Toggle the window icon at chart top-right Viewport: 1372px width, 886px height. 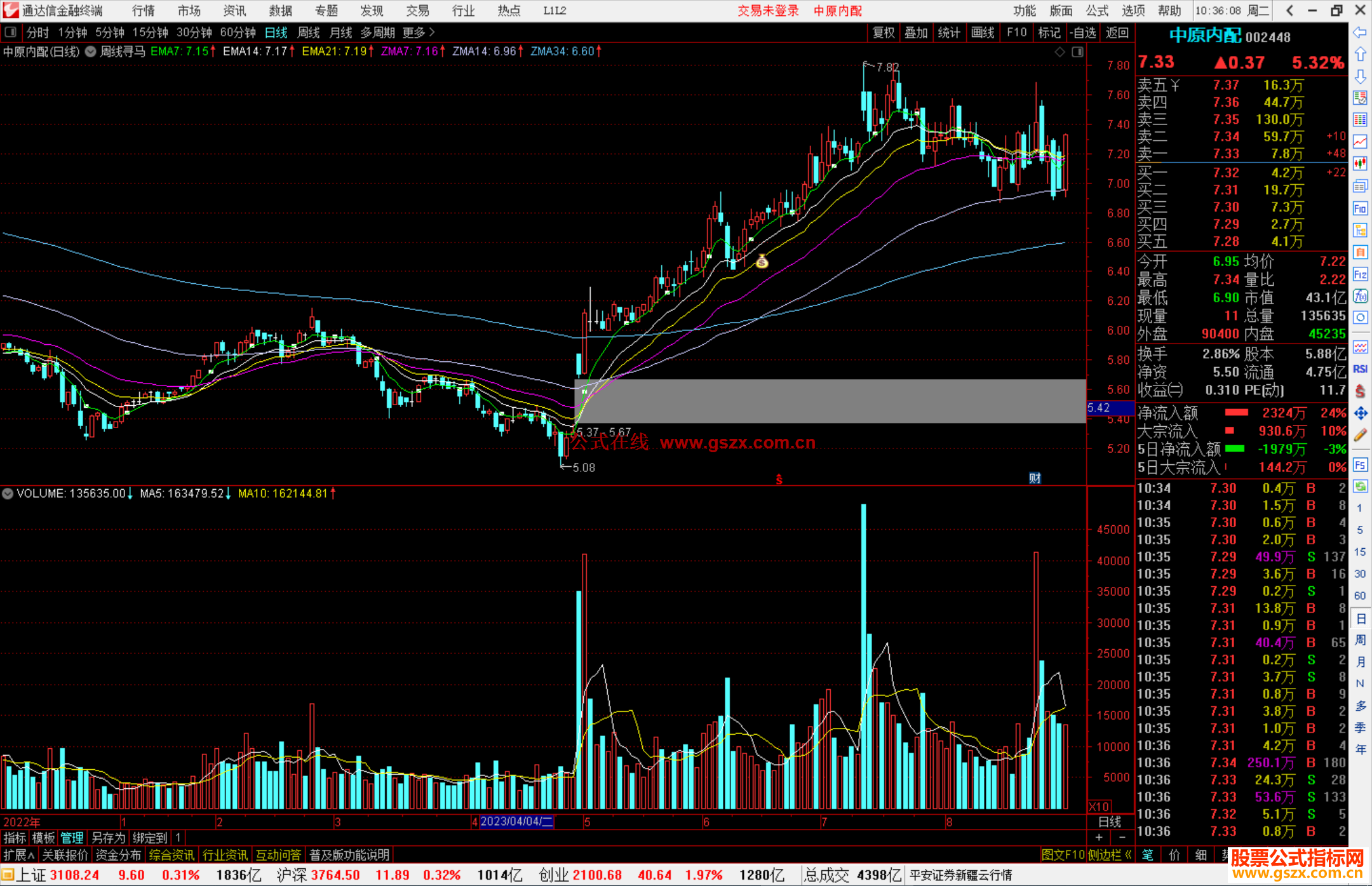click(x=1077, y=52)
